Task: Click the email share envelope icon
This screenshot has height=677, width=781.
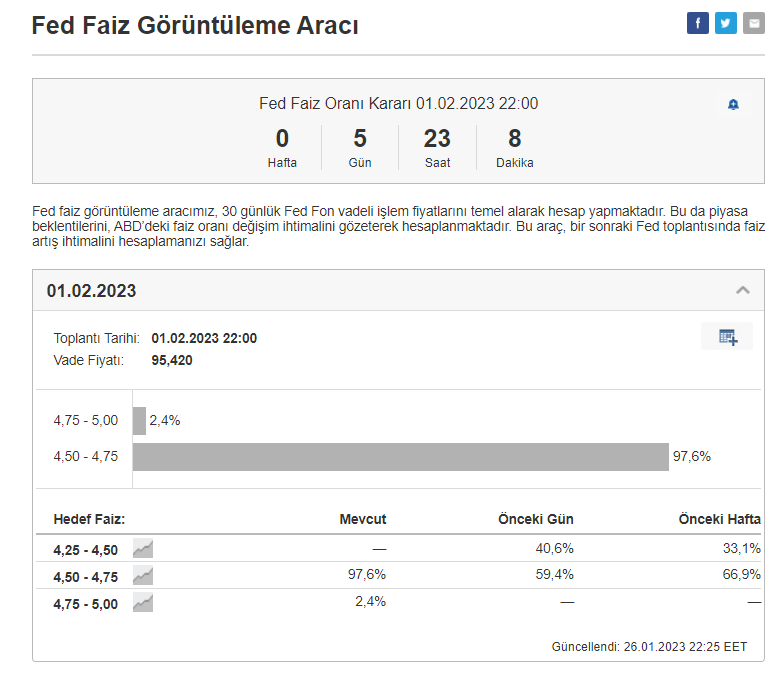Action: pos(753,24)
